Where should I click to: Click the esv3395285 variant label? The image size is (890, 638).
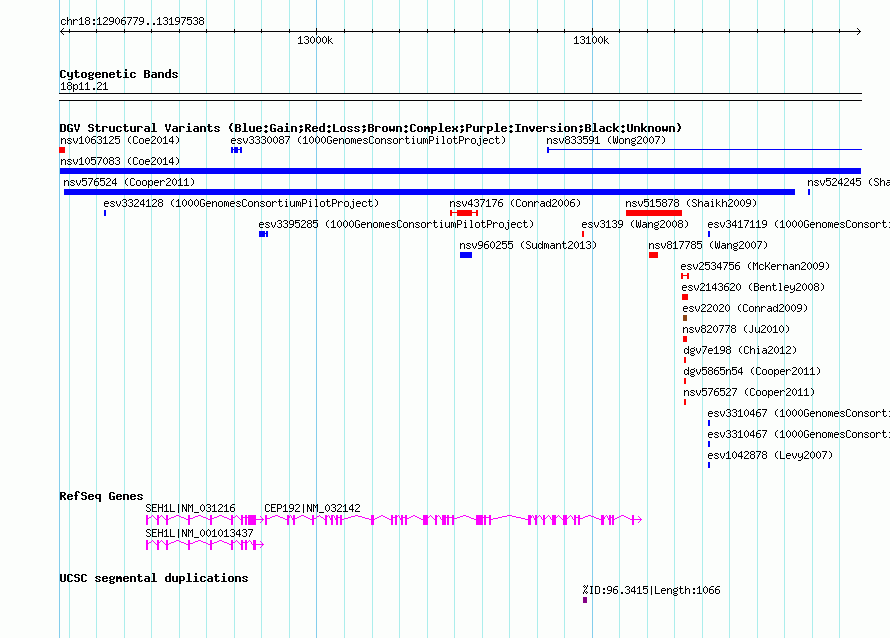396,224
